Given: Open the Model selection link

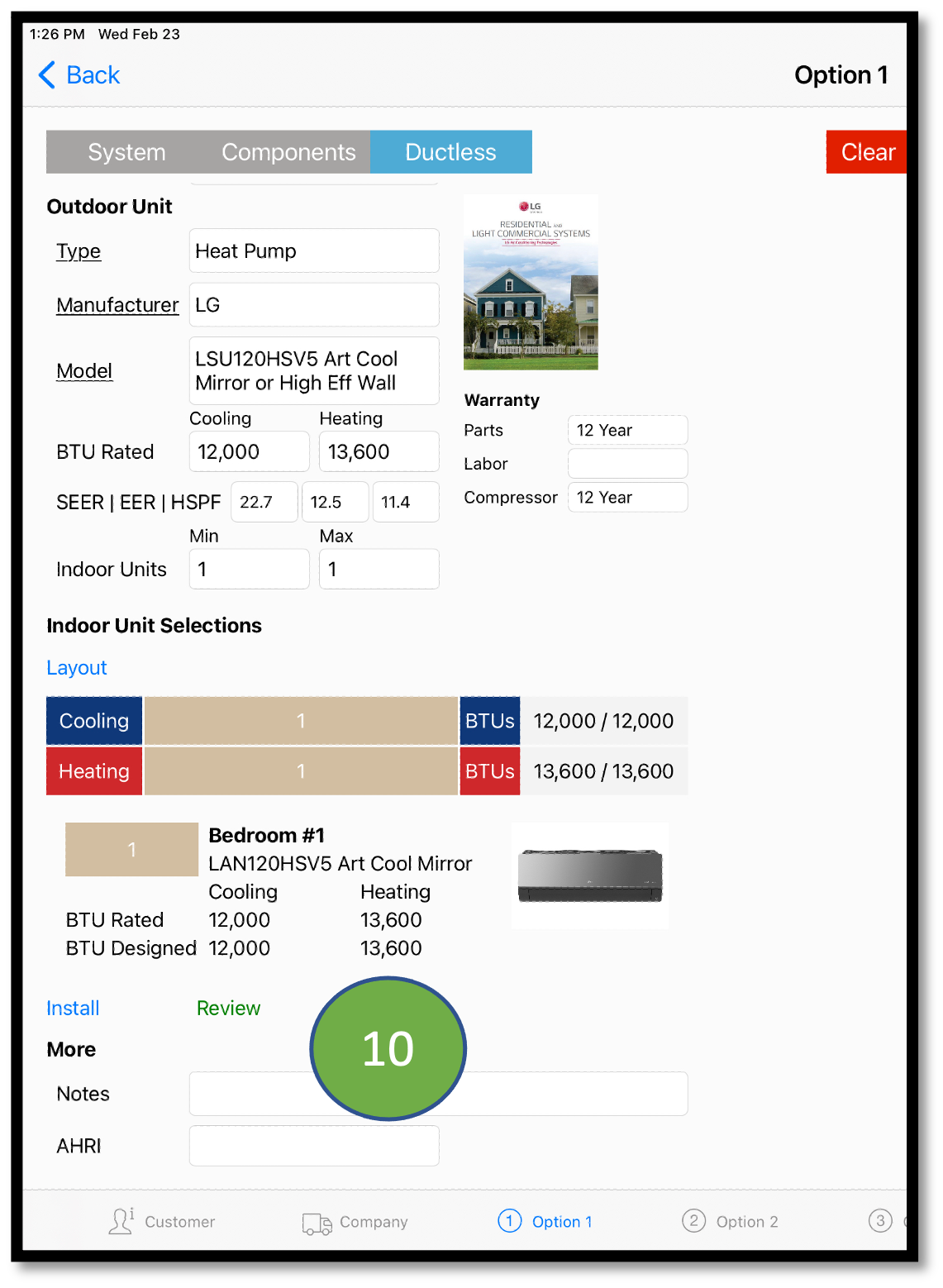Looking at the screenshot, I should (x=84, y=371).
